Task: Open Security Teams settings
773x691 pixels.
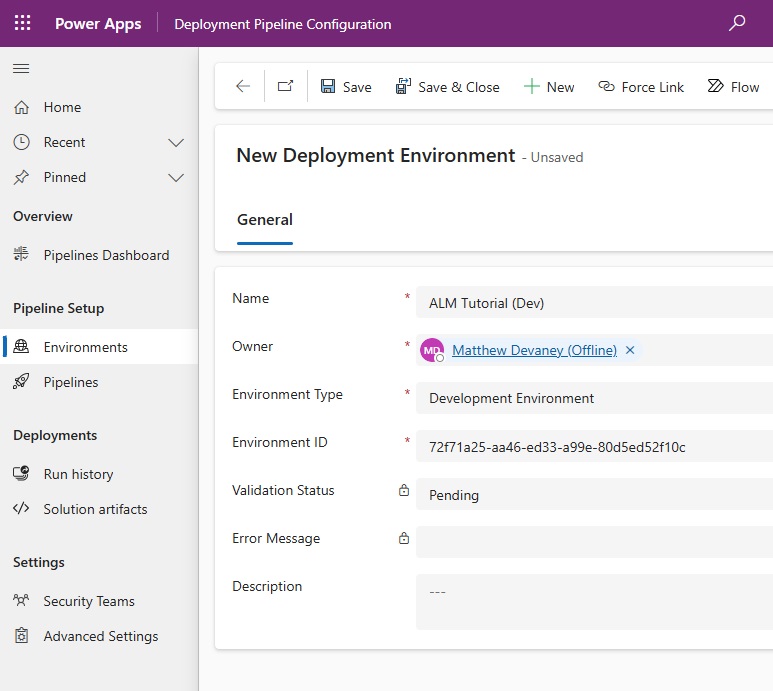Action: [99, 601]
